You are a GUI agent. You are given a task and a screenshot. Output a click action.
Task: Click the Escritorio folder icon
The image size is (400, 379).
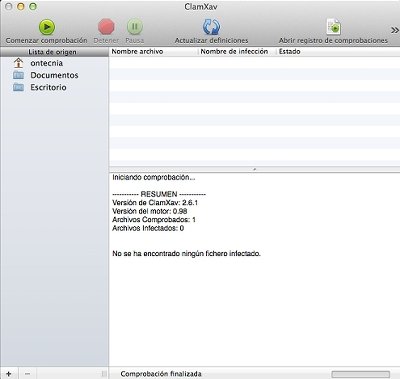click(x=18, y=87)
